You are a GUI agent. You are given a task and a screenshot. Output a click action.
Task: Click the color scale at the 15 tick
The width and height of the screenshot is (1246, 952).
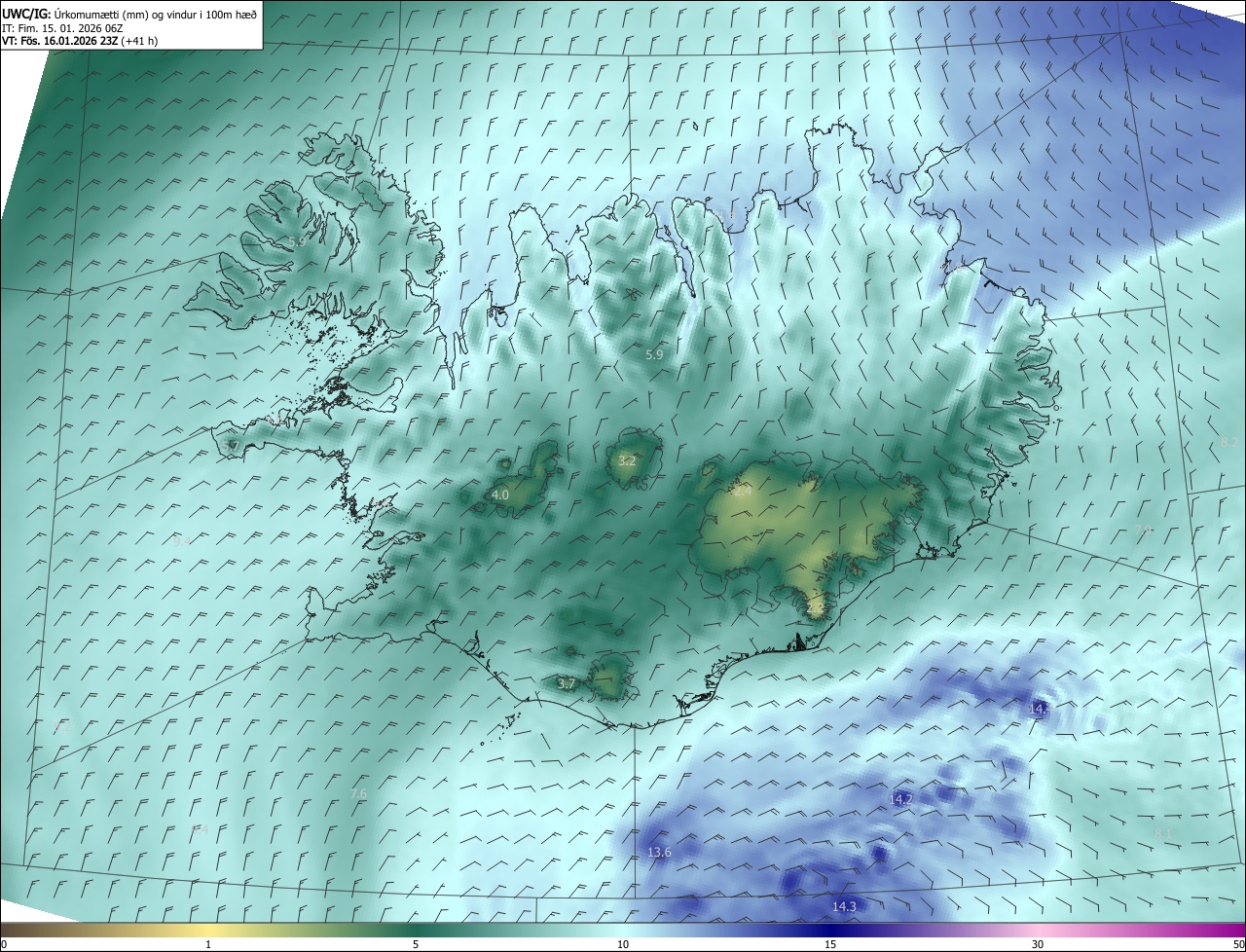pyautogui.click(x=830, y=945)
